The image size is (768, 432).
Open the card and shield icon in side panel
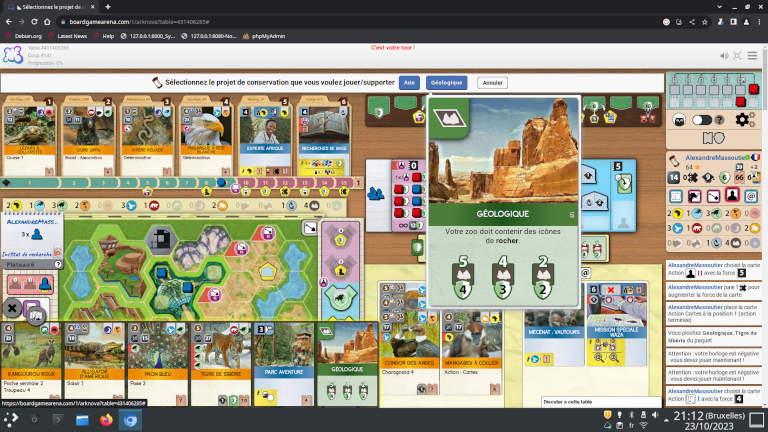point(713,139)
